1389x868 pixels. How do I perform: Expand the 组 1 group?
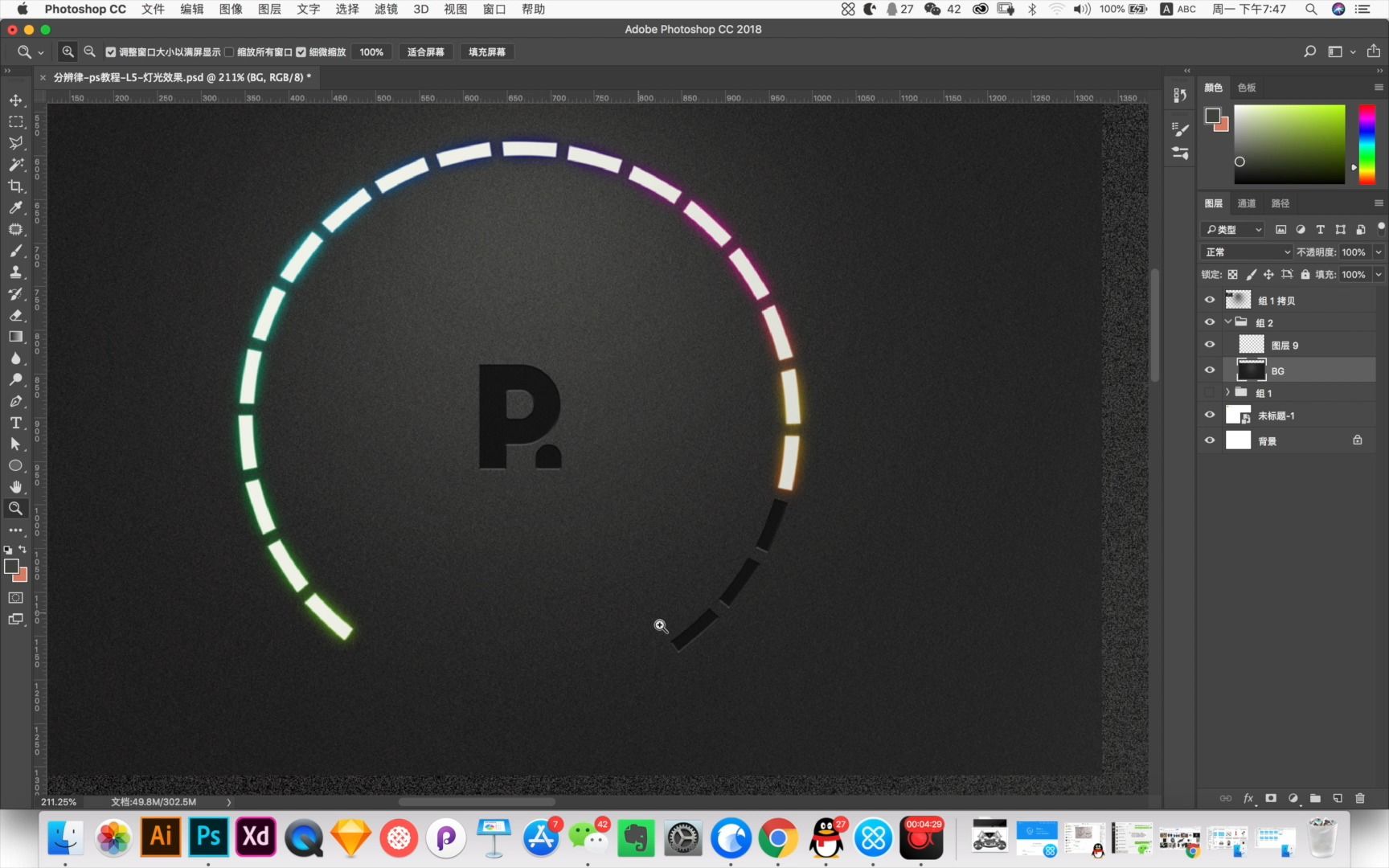[x=1227, y=392]
